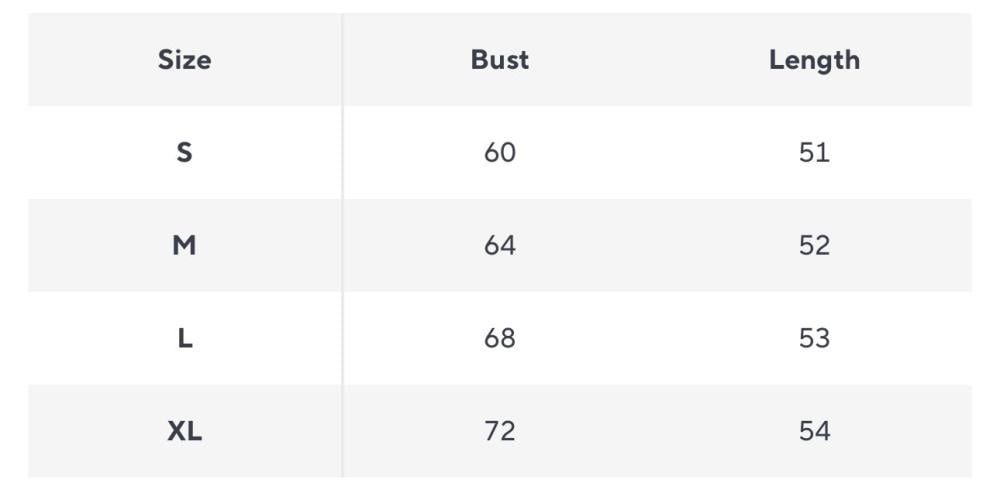Select the M size label

pos(184,246)
